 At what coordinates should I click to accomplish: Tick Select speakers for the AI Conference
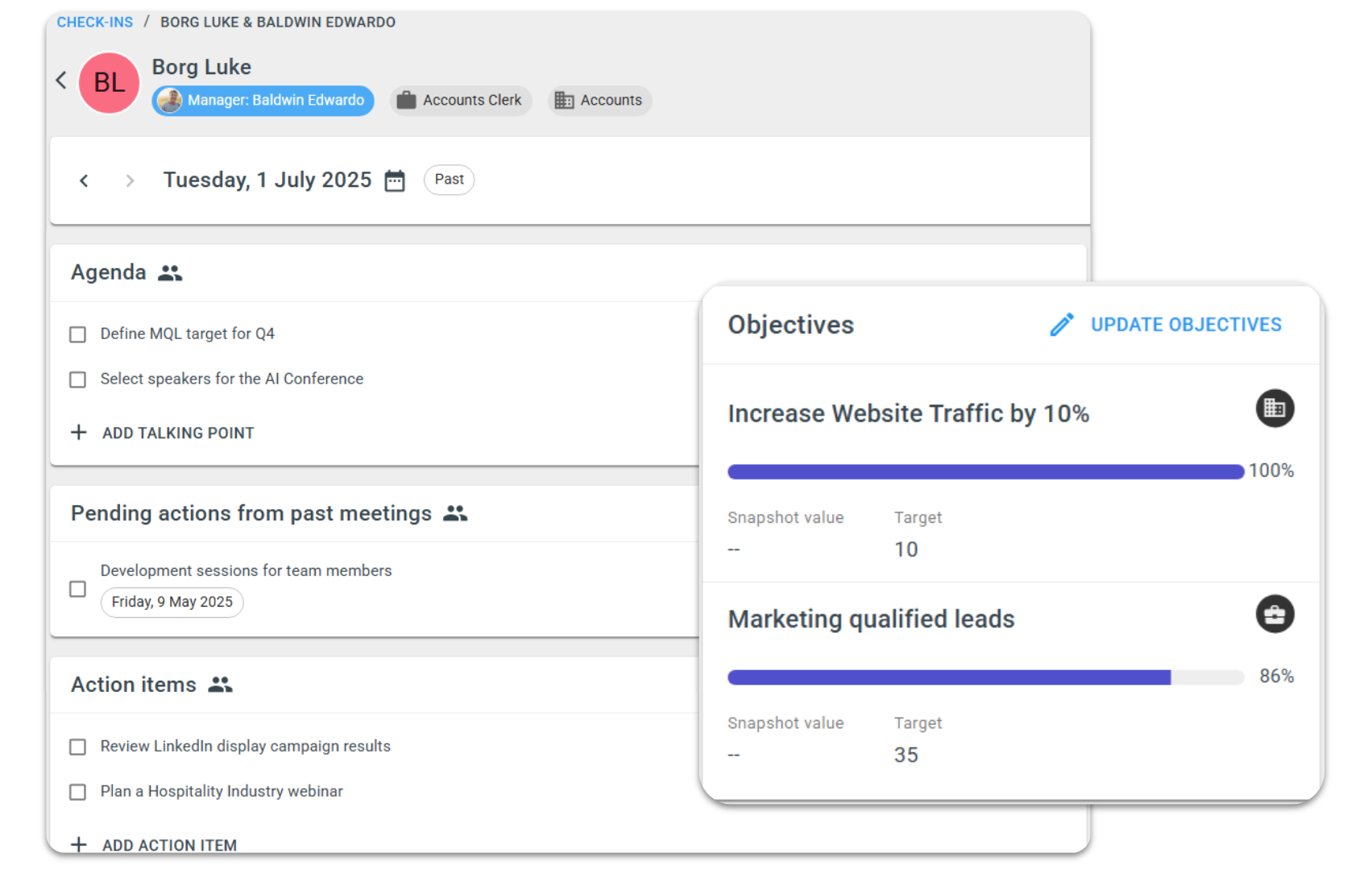(78, 379)
